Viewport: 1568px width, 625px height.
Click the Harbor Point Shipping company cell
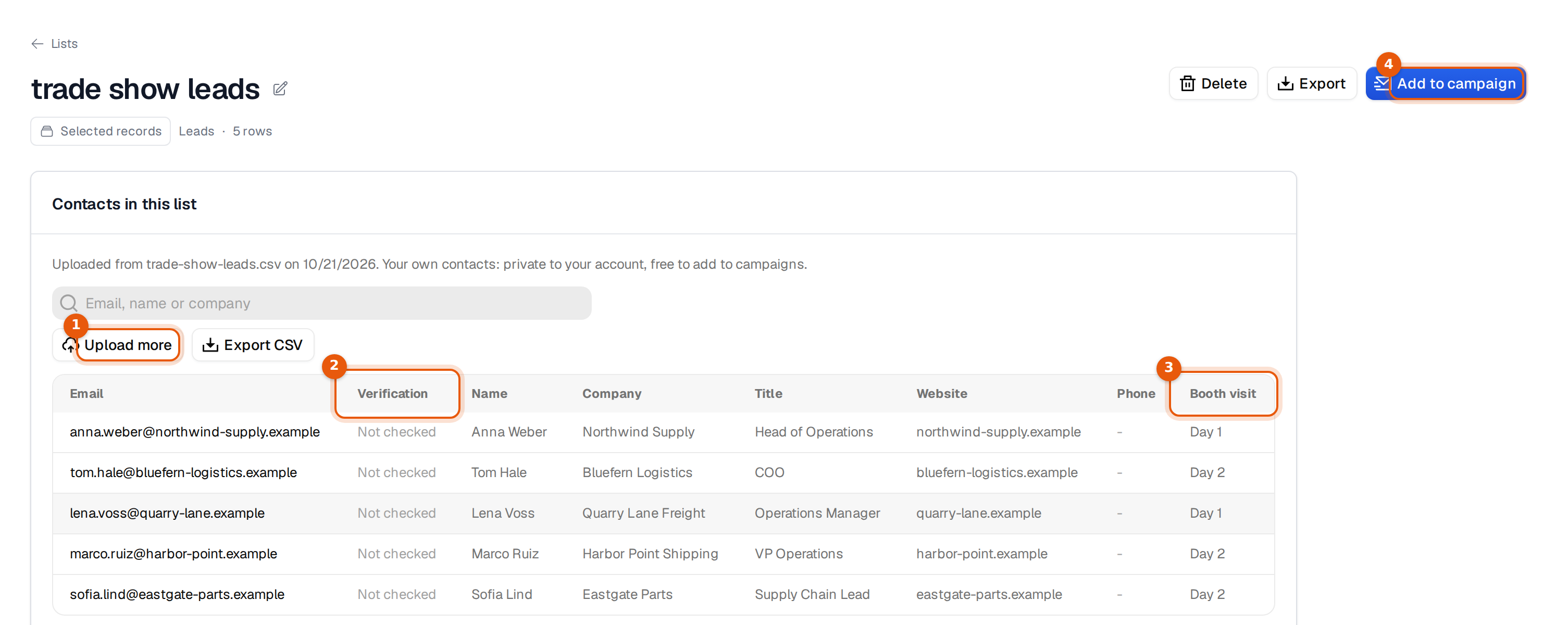(650, 554)
